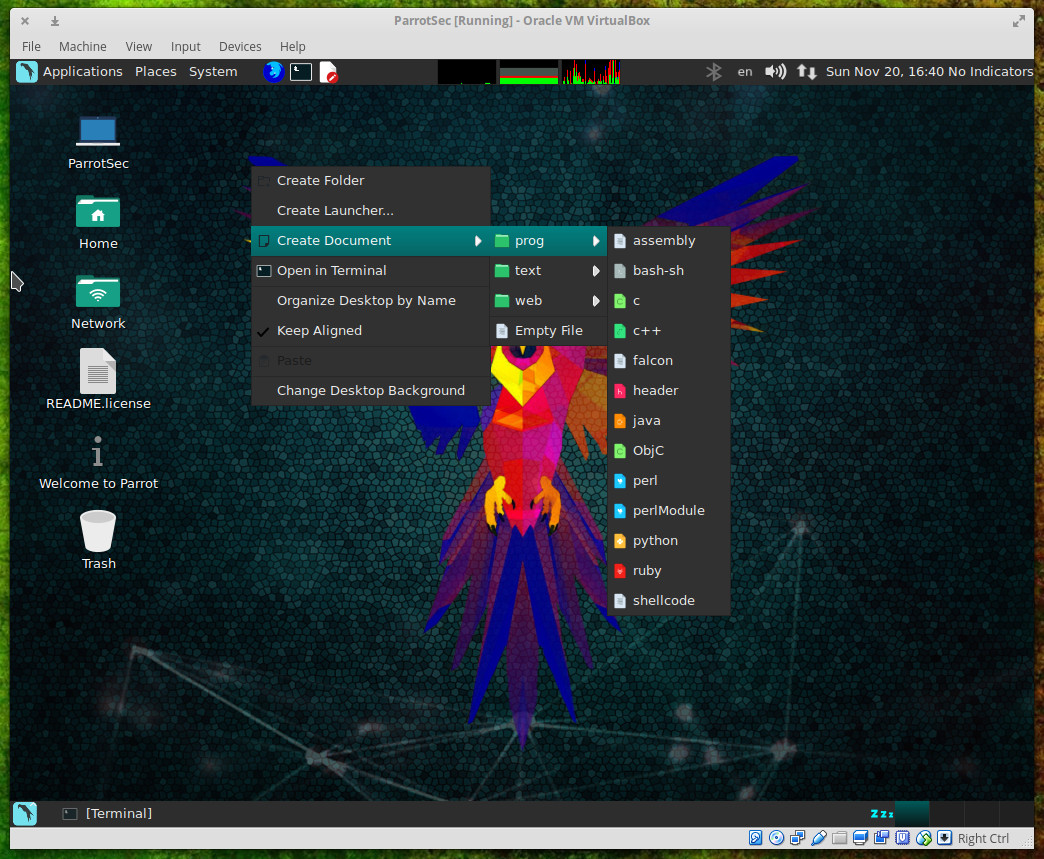Image resolution: width=1044 pixels, height=859 pixels.
Task: Click the en keyboard layout indicator
Action: pyautogui.click(x=745, y=72)
